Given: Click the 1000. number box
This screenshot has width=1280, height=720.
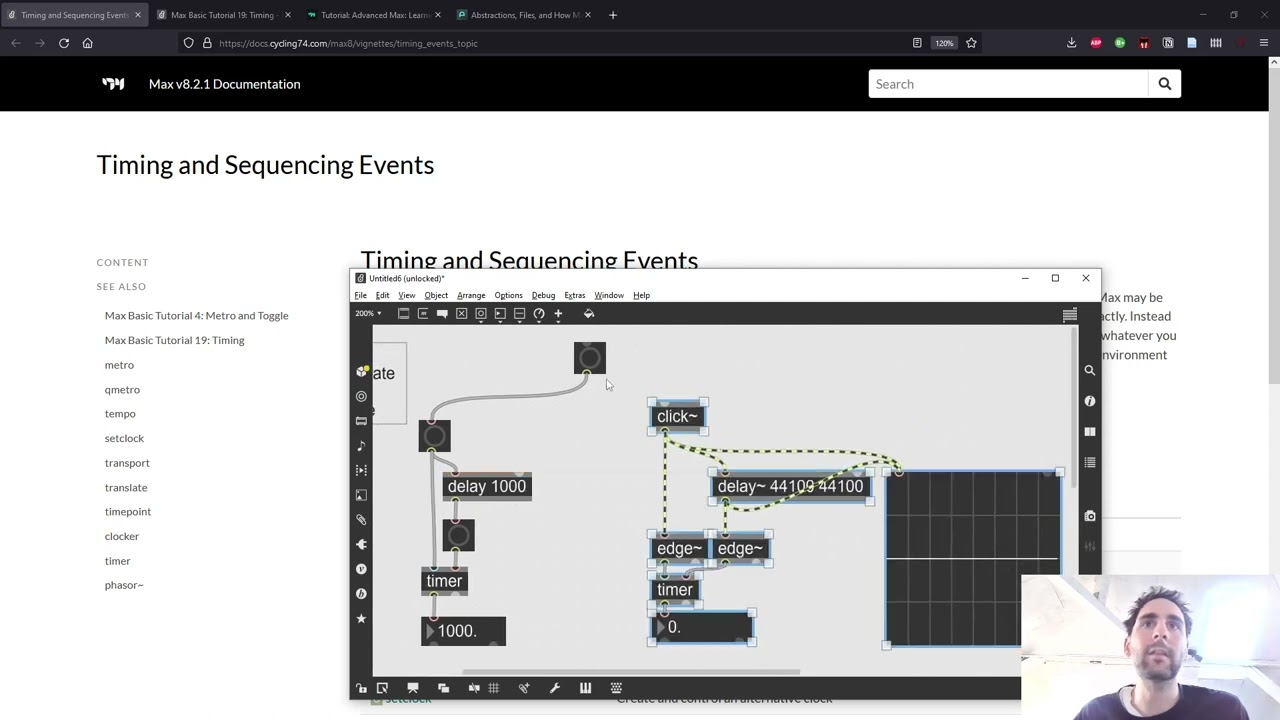Looking at the screenshot, I should pos(463,631).
